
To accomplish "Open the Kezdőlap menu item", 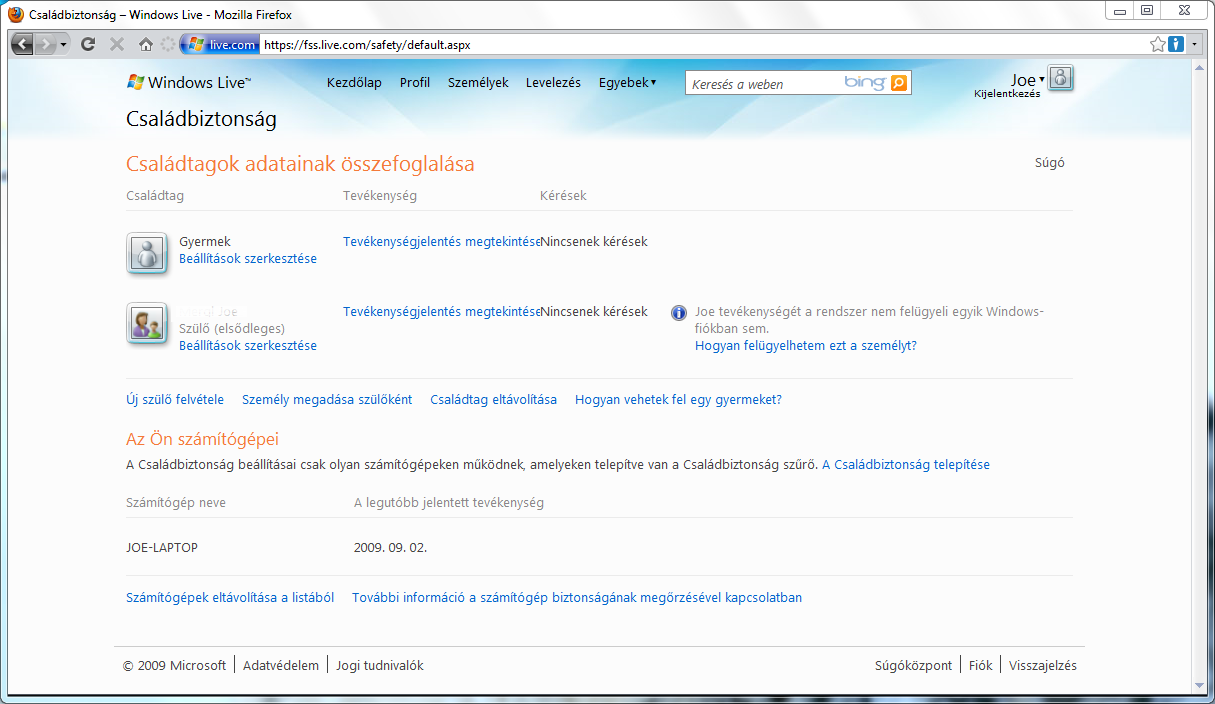I will click(x=354, y=83).
